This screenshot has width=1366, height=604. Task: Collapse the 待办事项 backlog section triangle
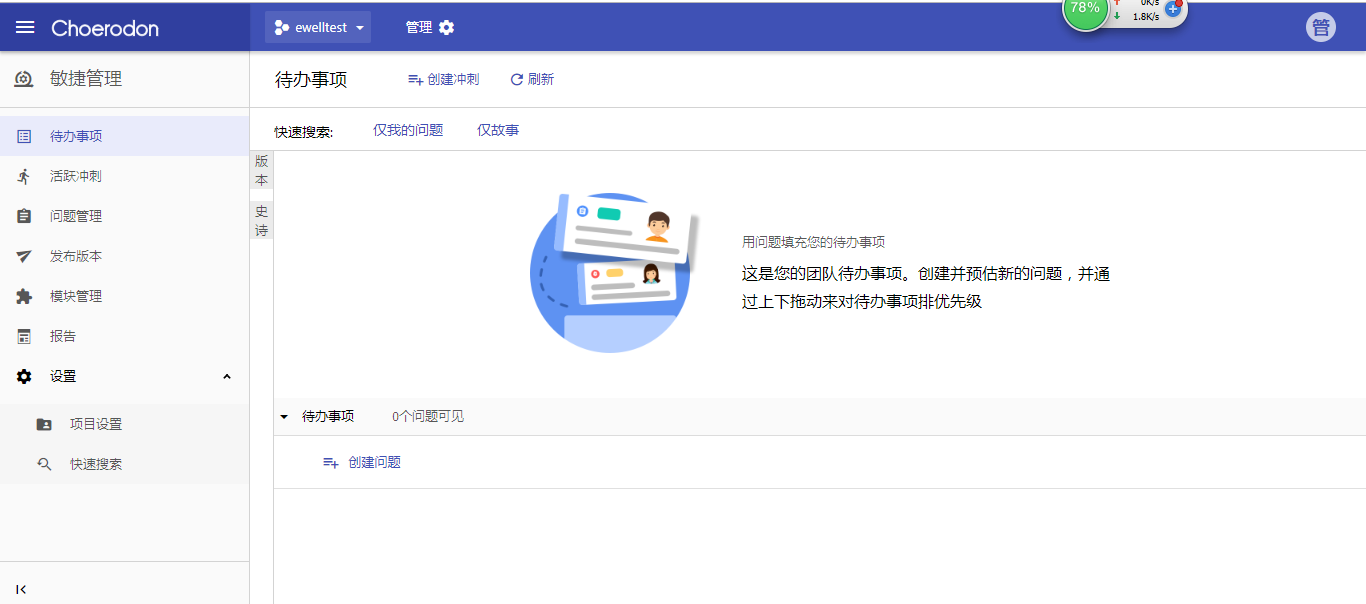[x=284, y=417]
